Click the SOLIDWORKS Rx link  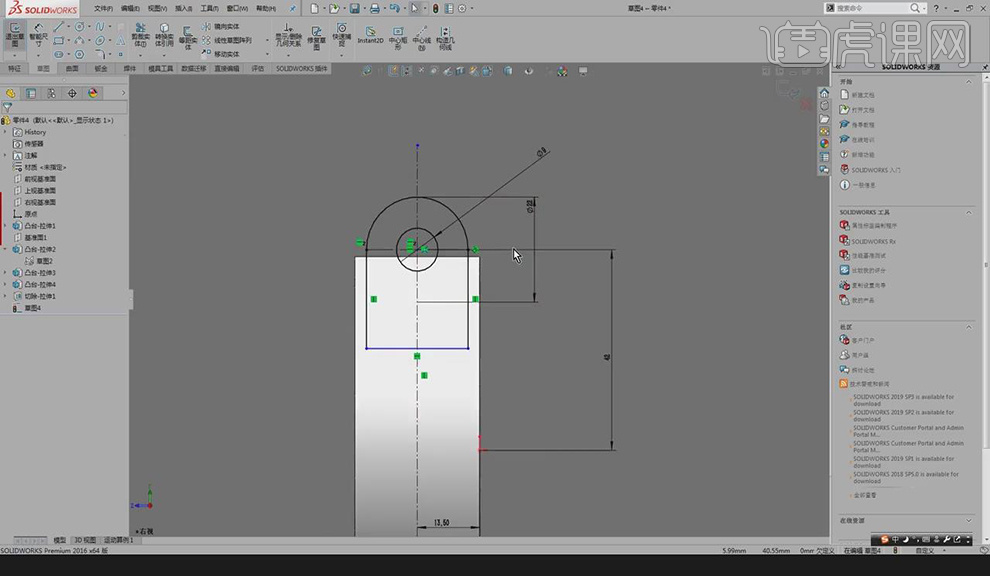pyautogui.click(x=873, y=241)
